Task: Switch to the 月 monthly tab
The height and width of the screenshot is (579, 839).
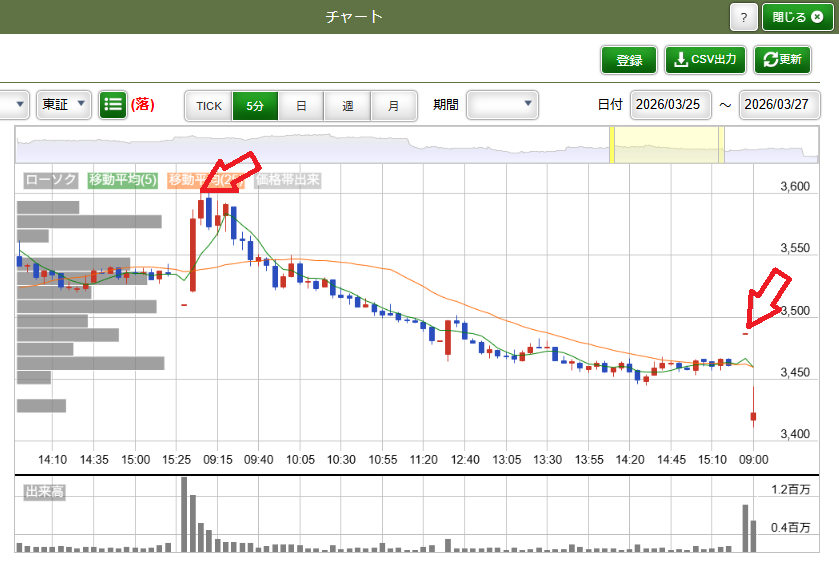Action: tap(393, 105)
